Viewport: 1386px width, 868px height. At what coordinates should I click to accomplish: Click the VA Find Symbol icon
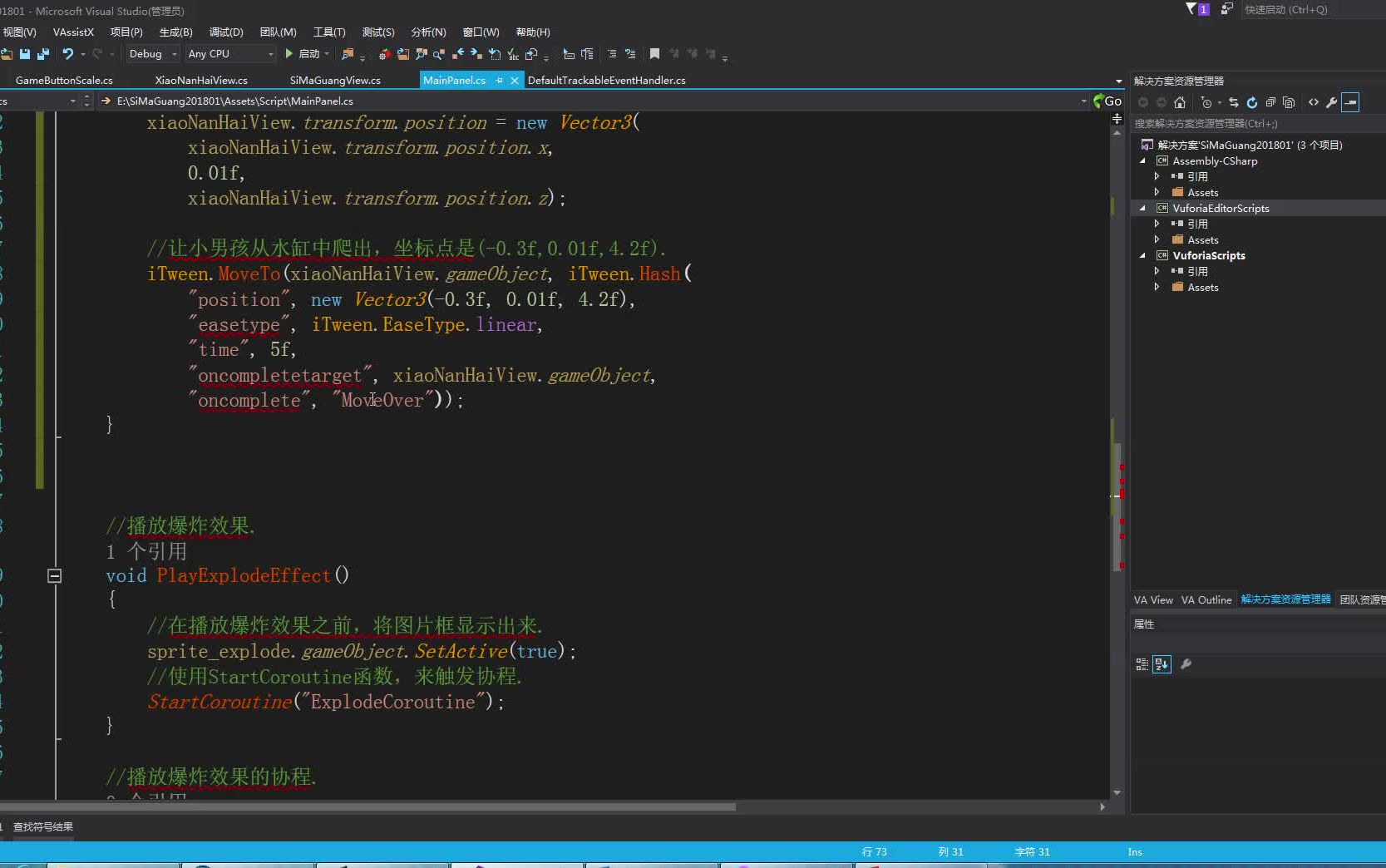(x=422, y=54)
